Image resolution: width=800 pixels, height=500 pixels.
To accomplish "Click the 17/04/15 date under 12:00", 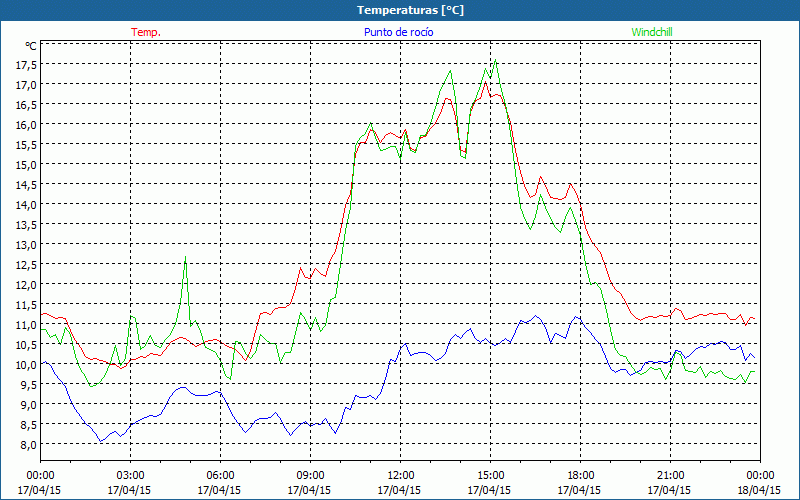I will click(x=399, y=490).
